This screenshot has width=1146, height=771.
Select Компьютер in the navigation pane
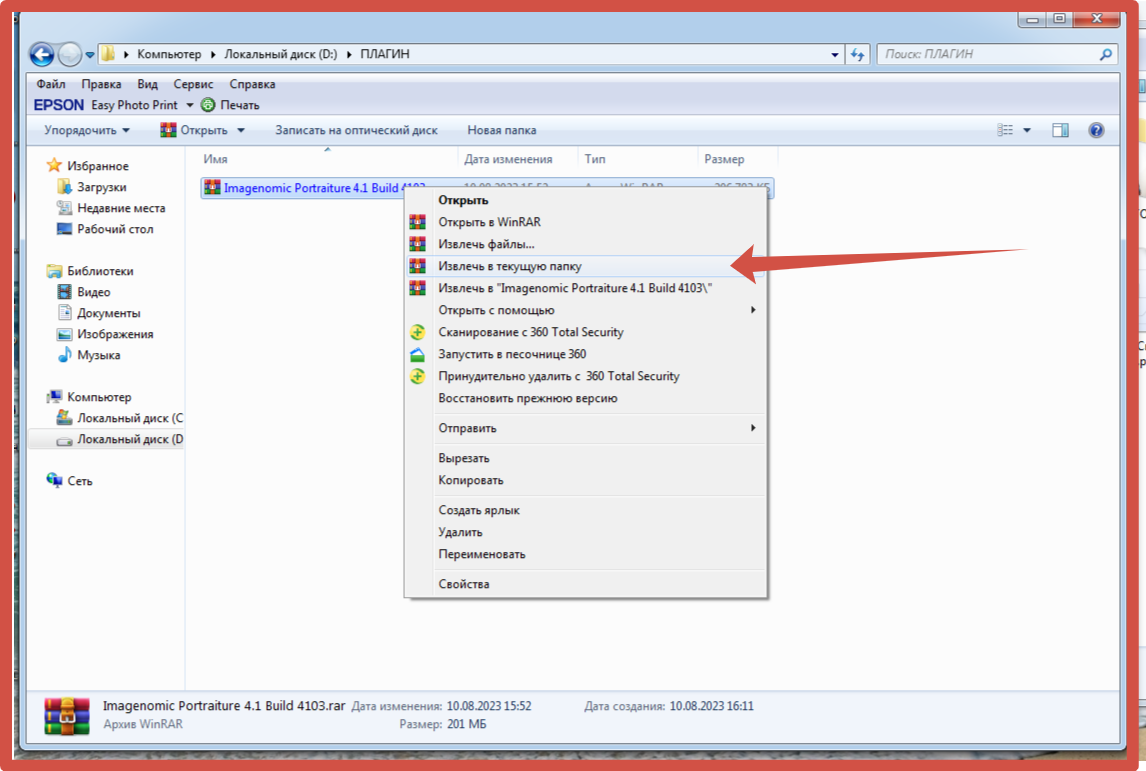click(x=88, y=397)
